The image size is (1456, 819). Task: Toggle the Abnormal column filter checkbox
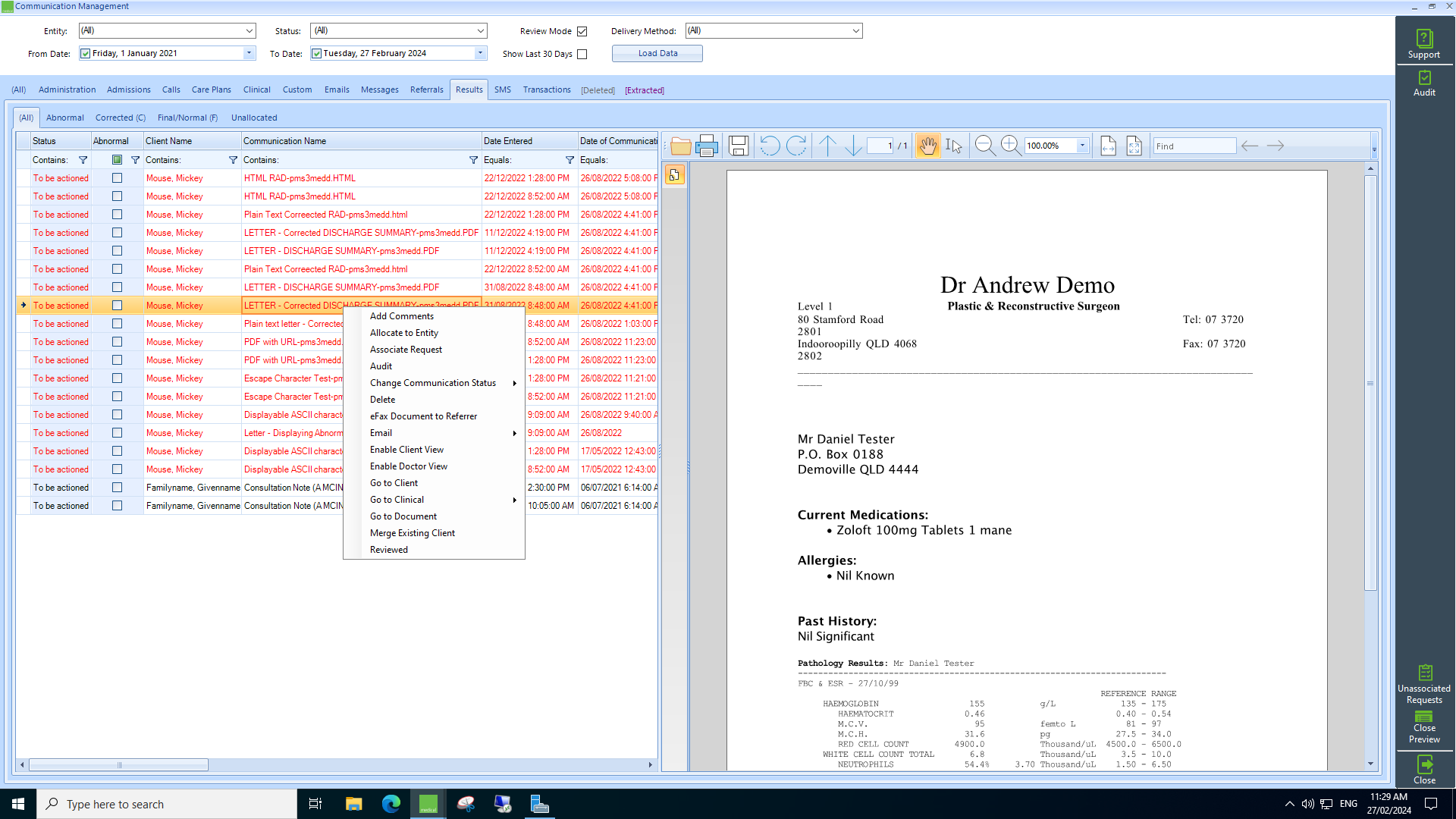point(117,160)
